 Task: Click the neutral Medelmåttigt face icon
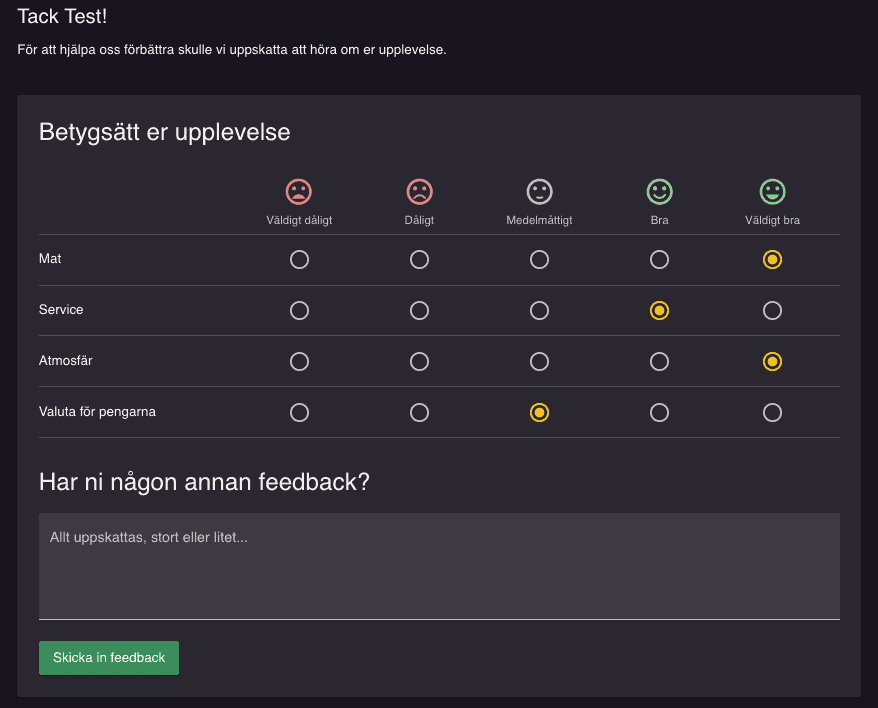click(539, 192)
